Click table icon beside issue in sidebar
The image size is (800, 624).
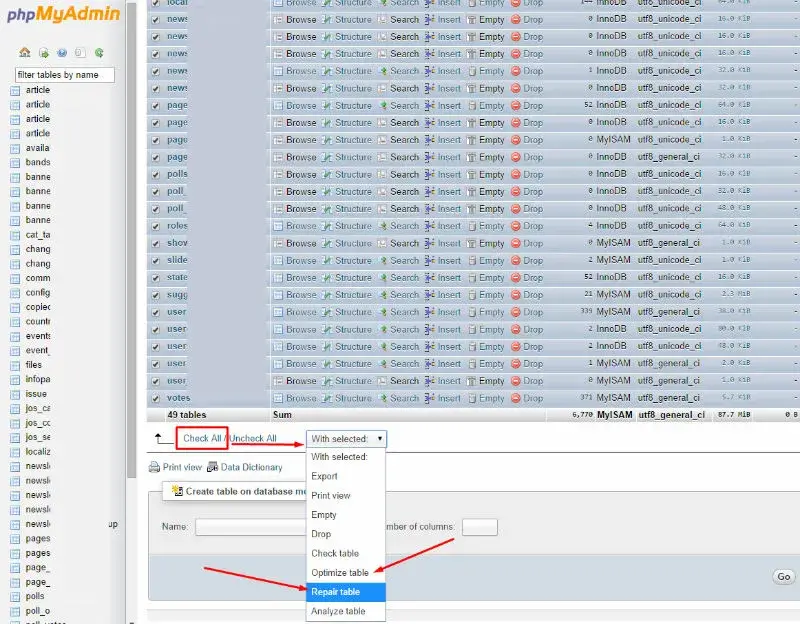pyautogui.click(x=15, y=394)
